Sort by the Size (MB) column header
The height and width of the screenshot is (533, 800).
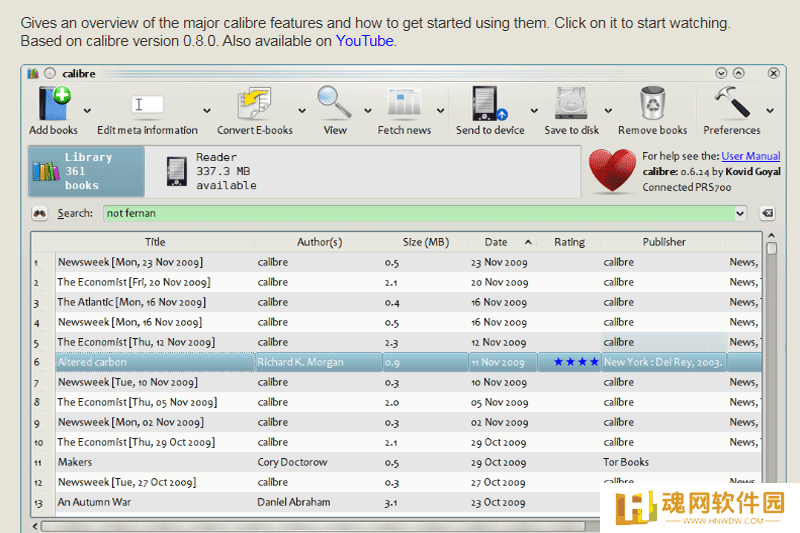tap(426, 242)
